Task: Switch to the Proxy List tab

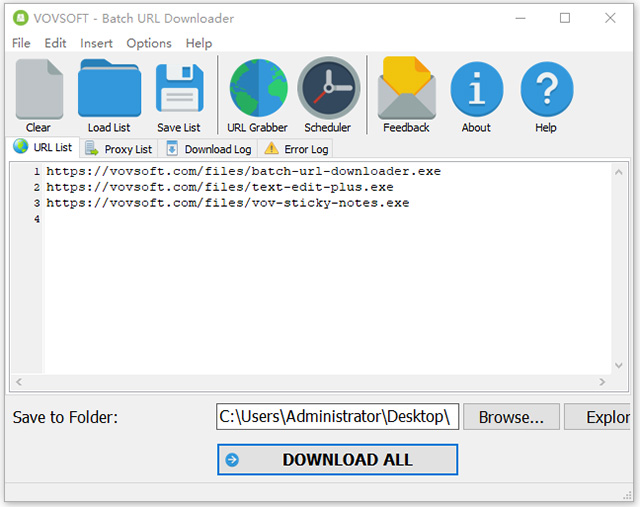Action: click(119, 149)
